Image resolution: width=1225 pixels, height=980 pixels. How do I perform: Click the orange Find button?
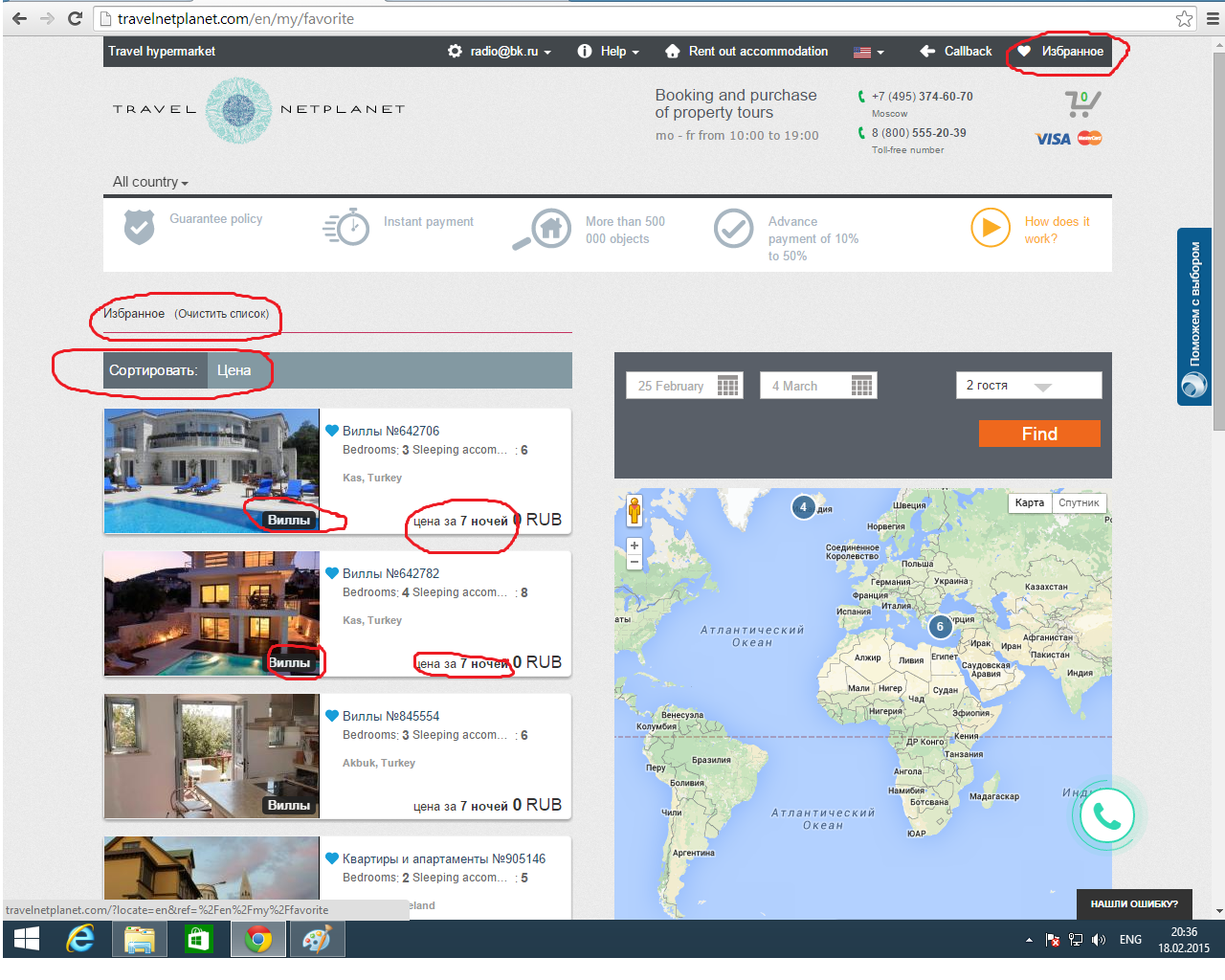(x=1038, y=434)
